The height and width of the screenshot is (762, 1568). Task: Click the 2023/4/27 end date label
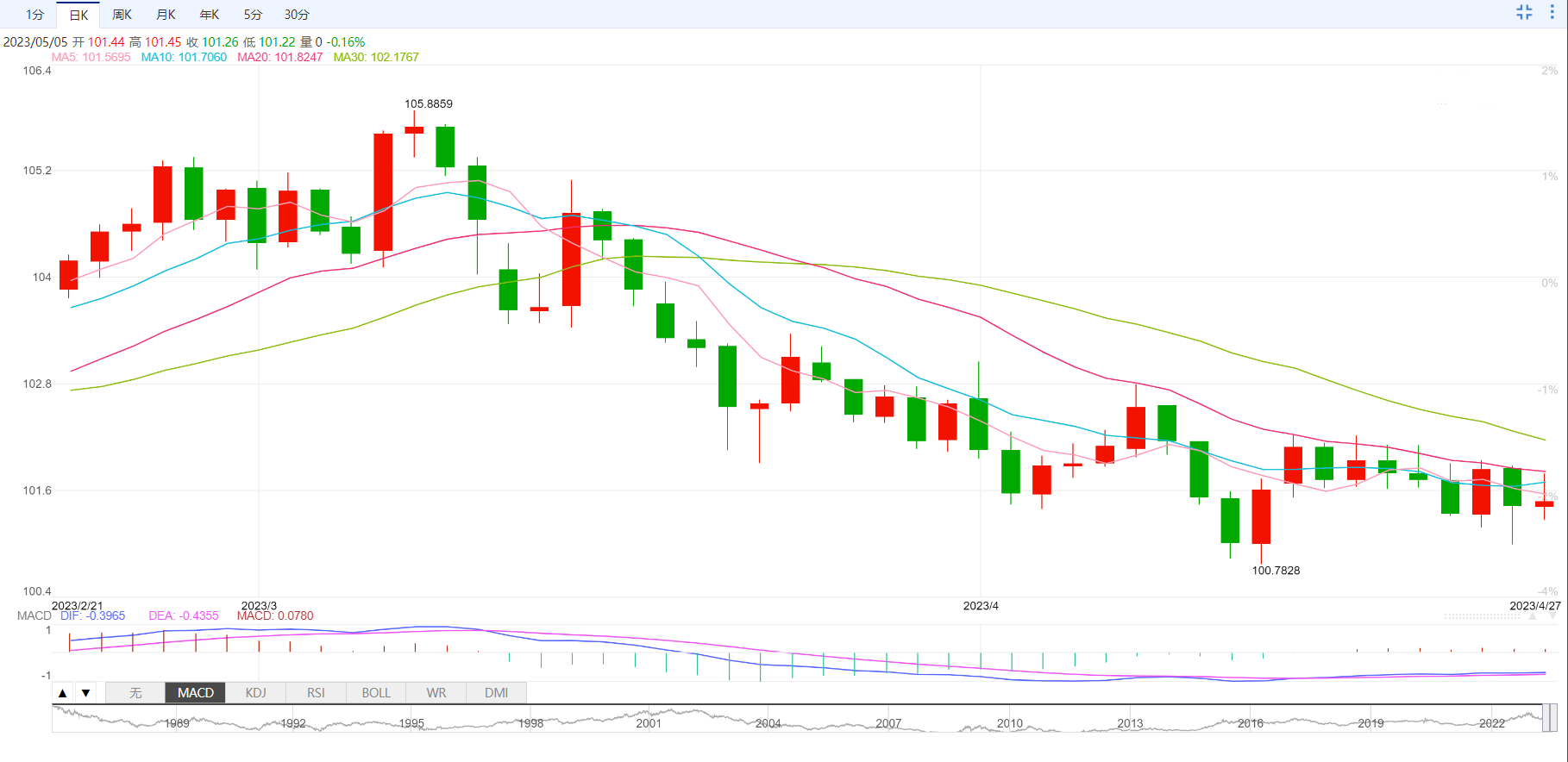pyautogui.click(x=1535, y=606)
